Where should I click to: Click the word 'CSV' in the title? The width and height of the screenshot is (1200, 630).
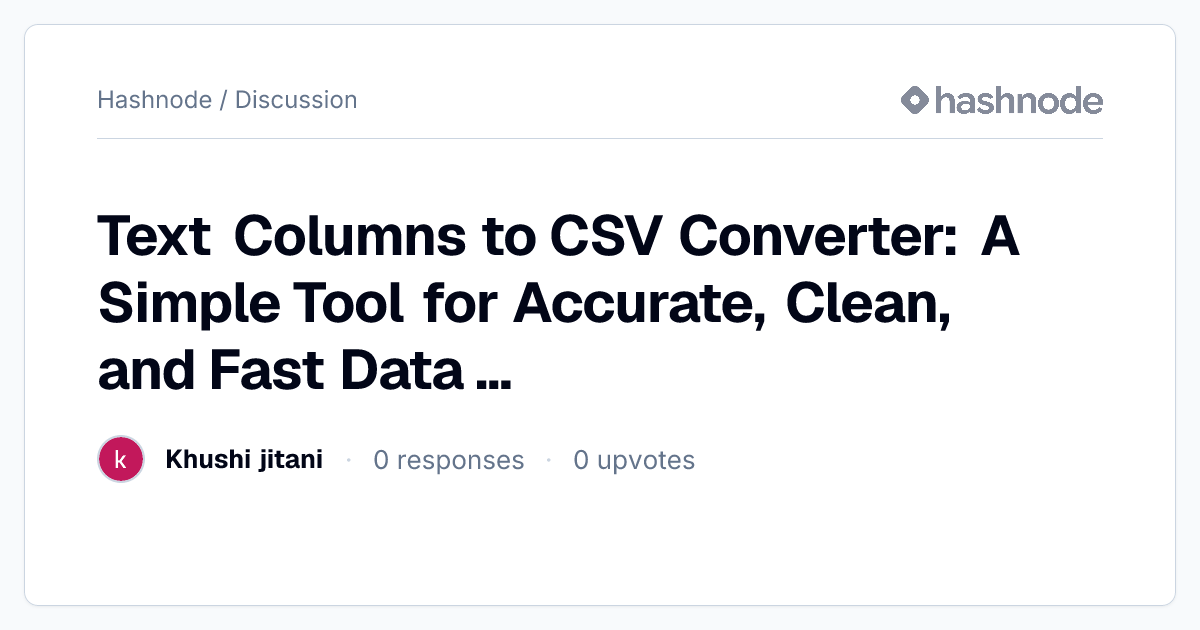pos(606,239)
